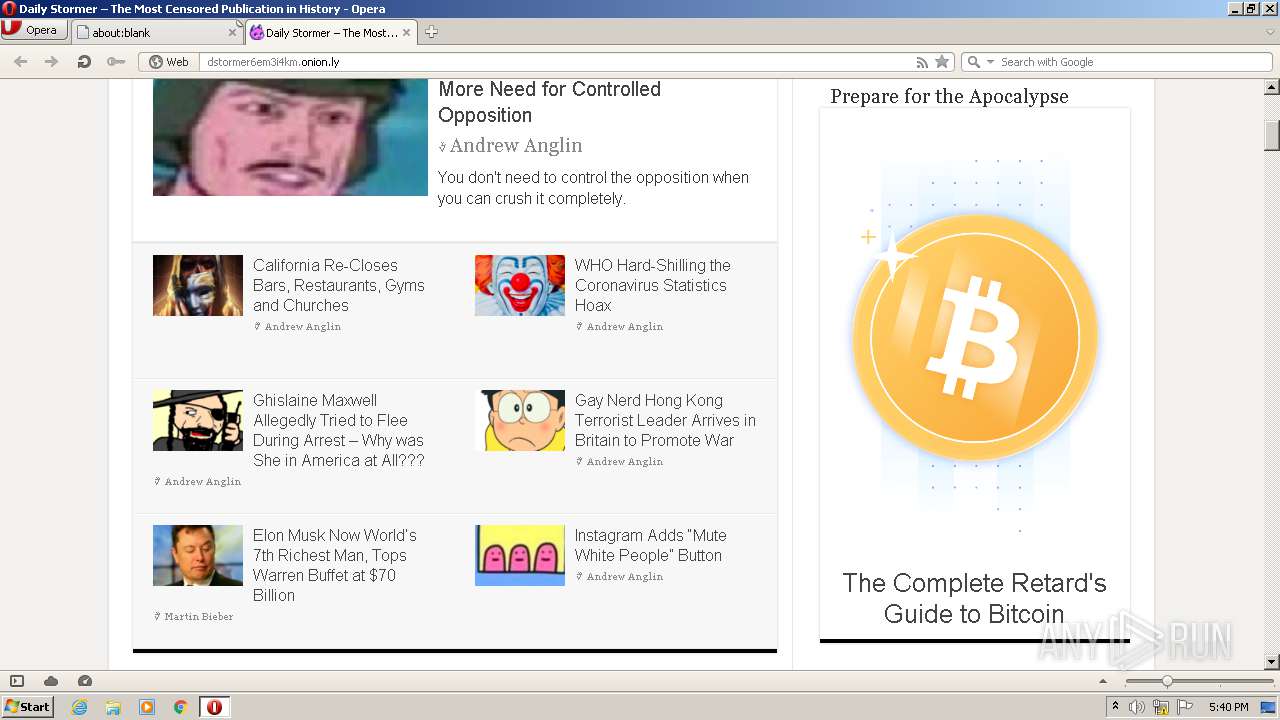Focus the address bar URL field
1280x720 pixels.
(555, 62)
